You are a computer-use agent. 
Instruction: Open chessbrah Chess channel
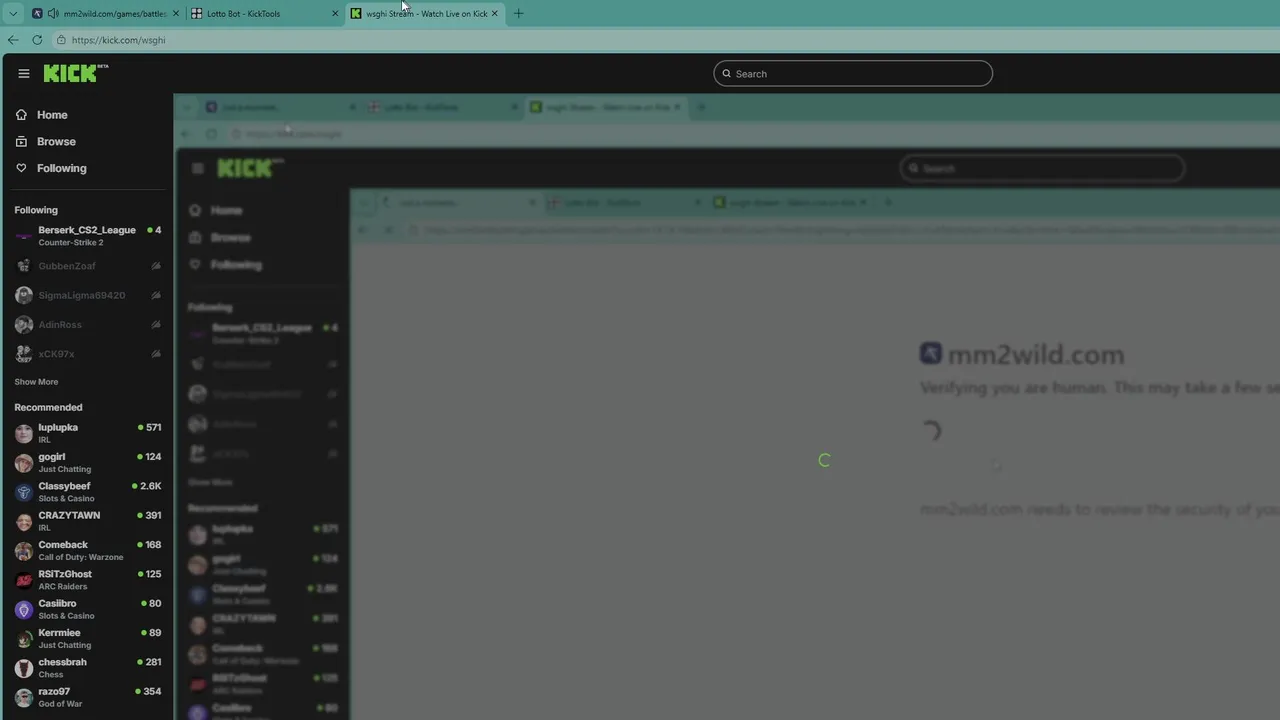click(x=88, y=668)
